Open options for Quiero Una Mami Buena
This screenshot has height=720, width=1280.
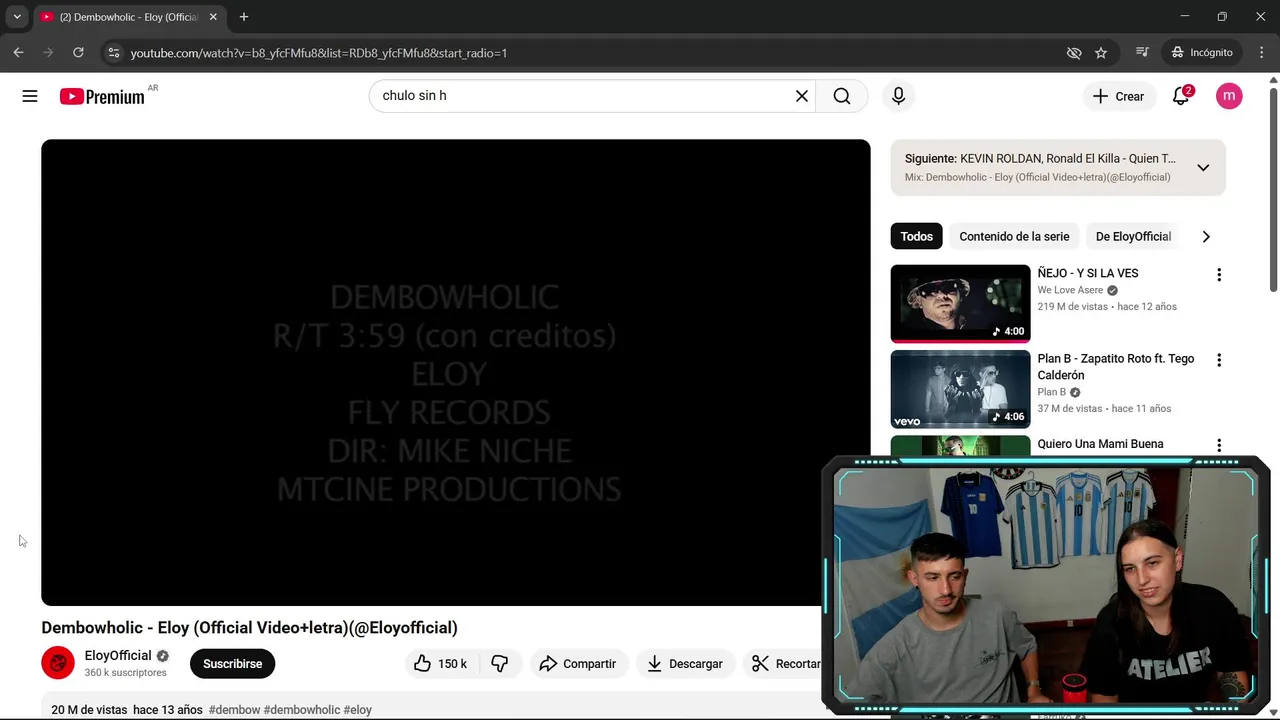point(1218,445)
